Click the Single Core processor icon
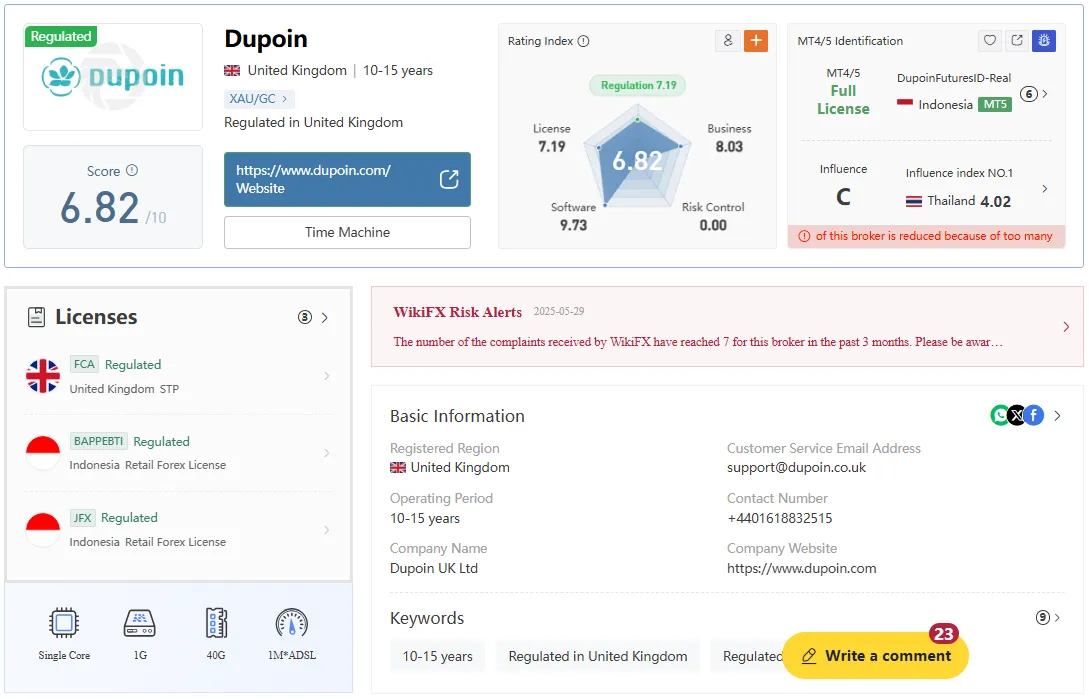The width and height of the screenshot is (1089, 699). [64, 623]
